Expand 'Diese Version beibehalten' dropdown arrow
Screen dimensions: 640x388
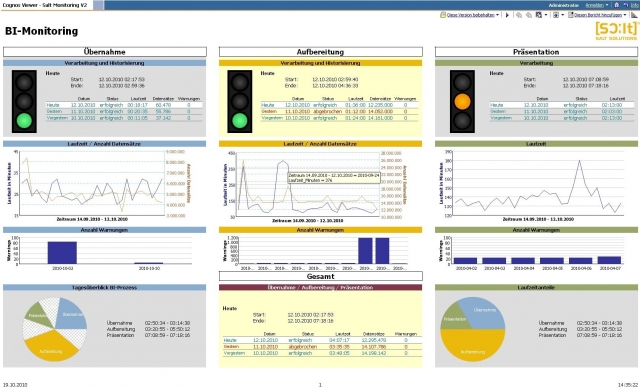click(498, 15)
